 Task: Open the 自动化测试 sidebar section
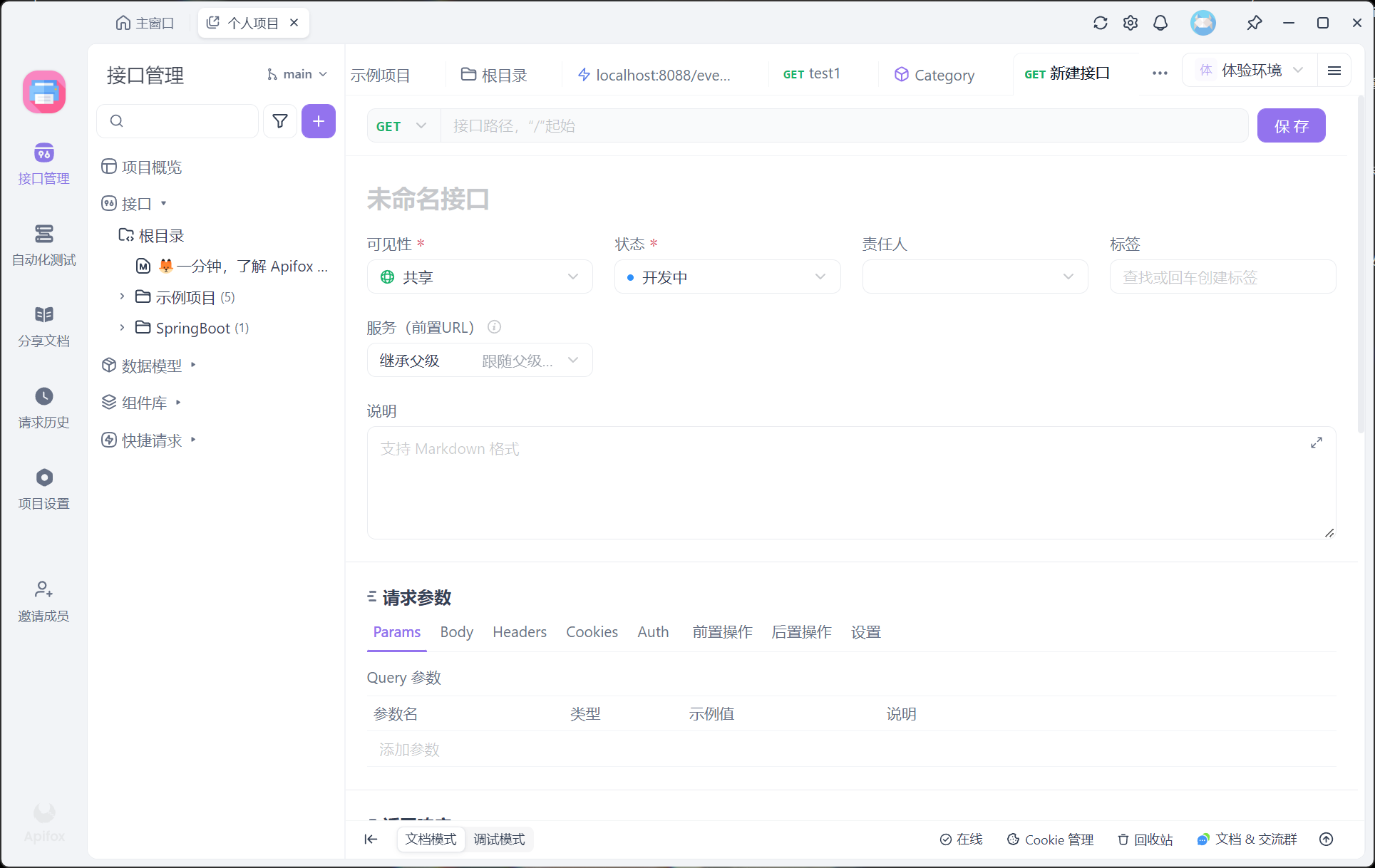click(43, 244)
